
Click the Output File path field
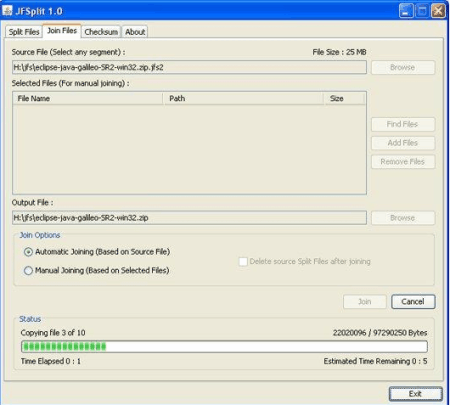pyautogui.click(x=189, y=218)
